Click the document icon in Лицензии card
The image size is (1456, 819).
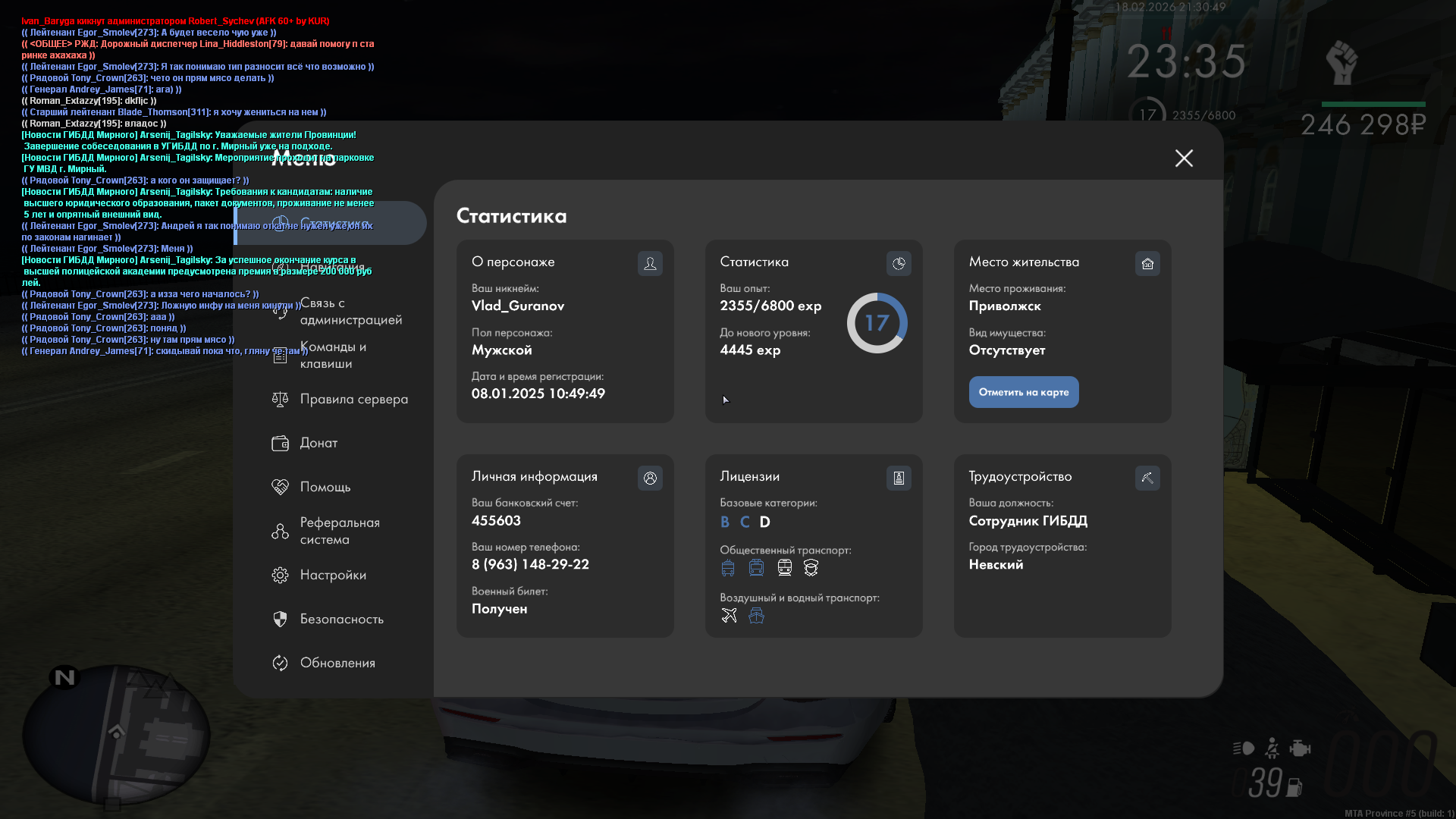[899, 479]
